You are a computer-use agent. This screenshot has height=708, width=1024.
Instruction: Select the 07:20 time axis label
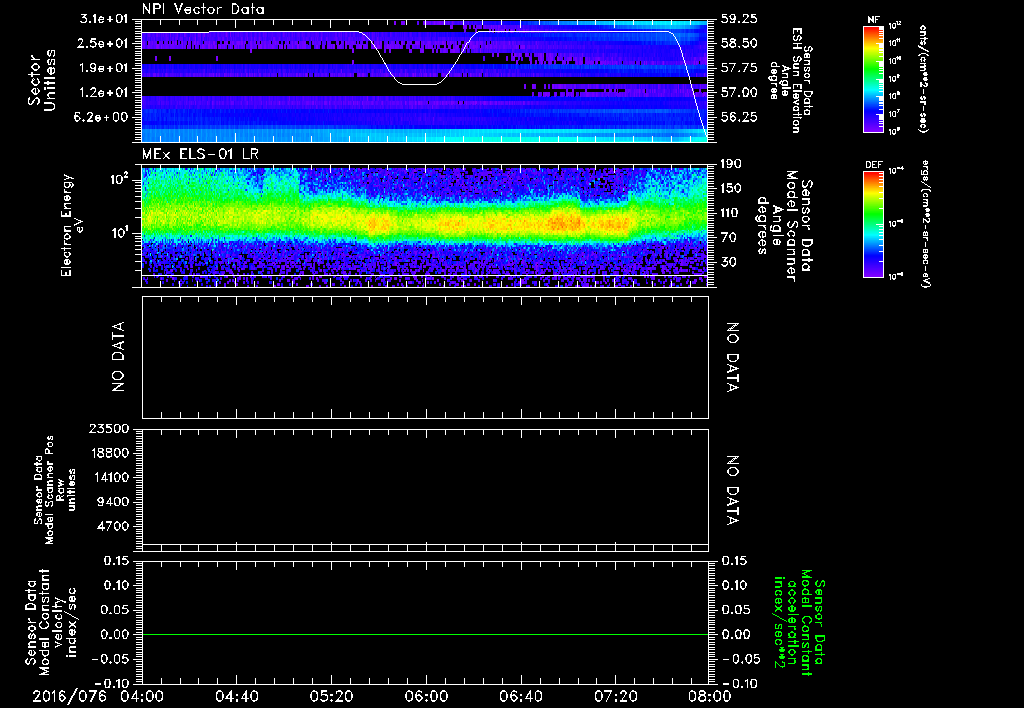click(615, 696)
